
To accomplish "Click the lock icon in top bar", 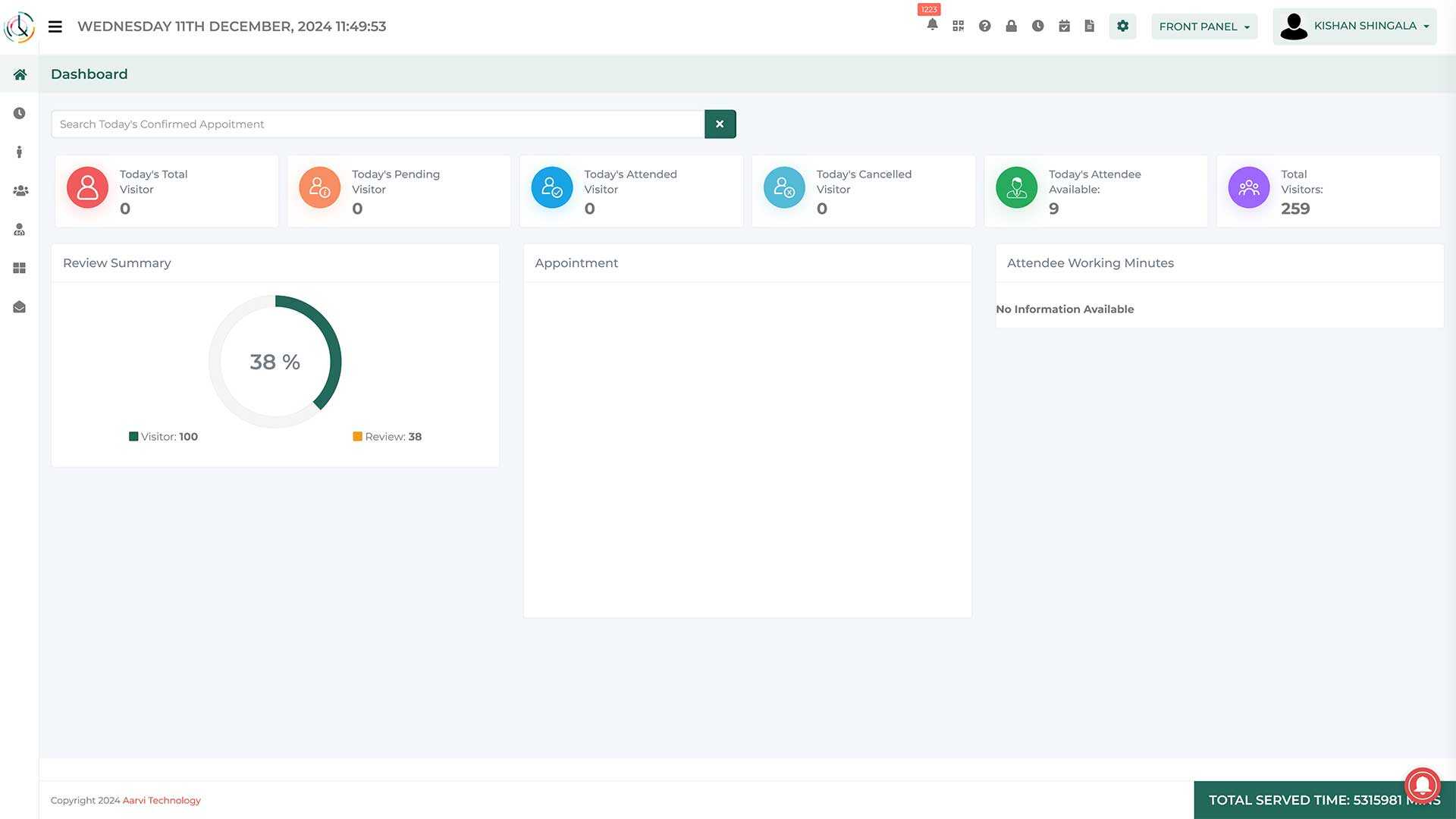I will (x=1011, y=26).
